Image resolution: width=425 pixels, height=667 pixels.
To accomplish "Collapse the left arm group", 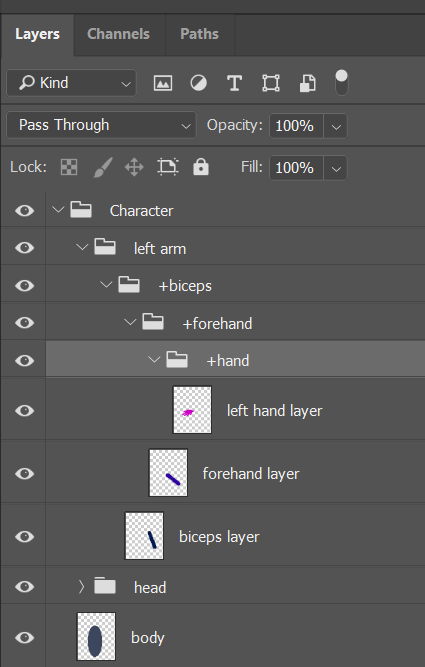I will [x=82, y=247].
